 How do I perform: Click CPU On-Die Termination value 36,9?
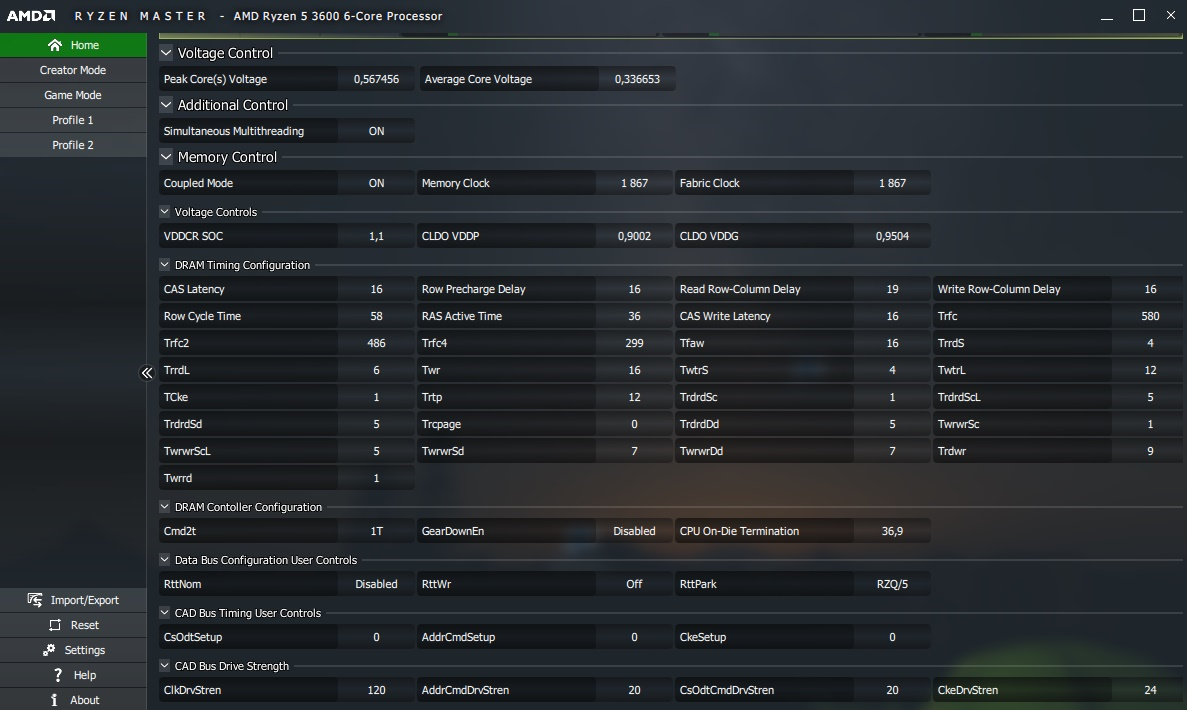pos(893,531)
